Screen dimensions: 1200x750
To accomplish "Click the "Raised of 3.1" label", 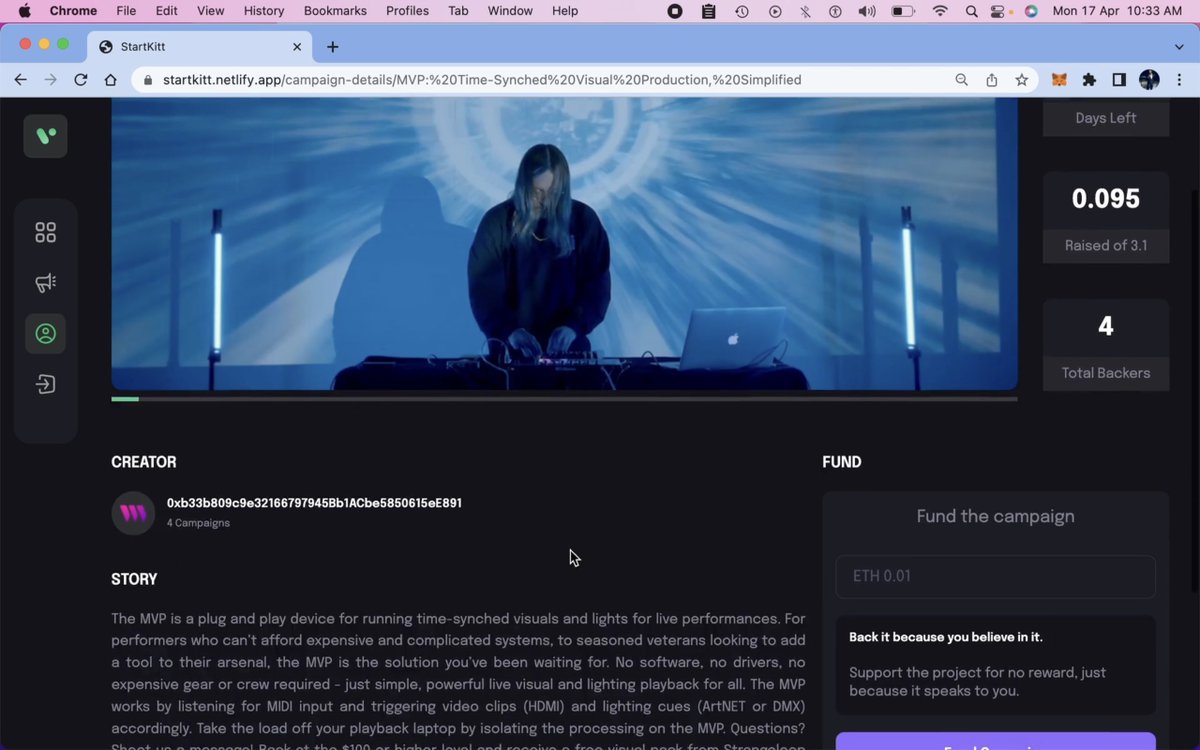I will click(x=1105, y=246).
